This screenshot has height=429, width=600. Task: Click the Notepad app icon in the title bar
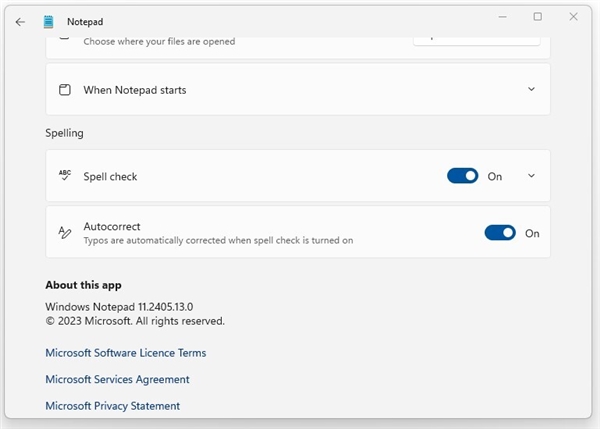click(48, 21)
